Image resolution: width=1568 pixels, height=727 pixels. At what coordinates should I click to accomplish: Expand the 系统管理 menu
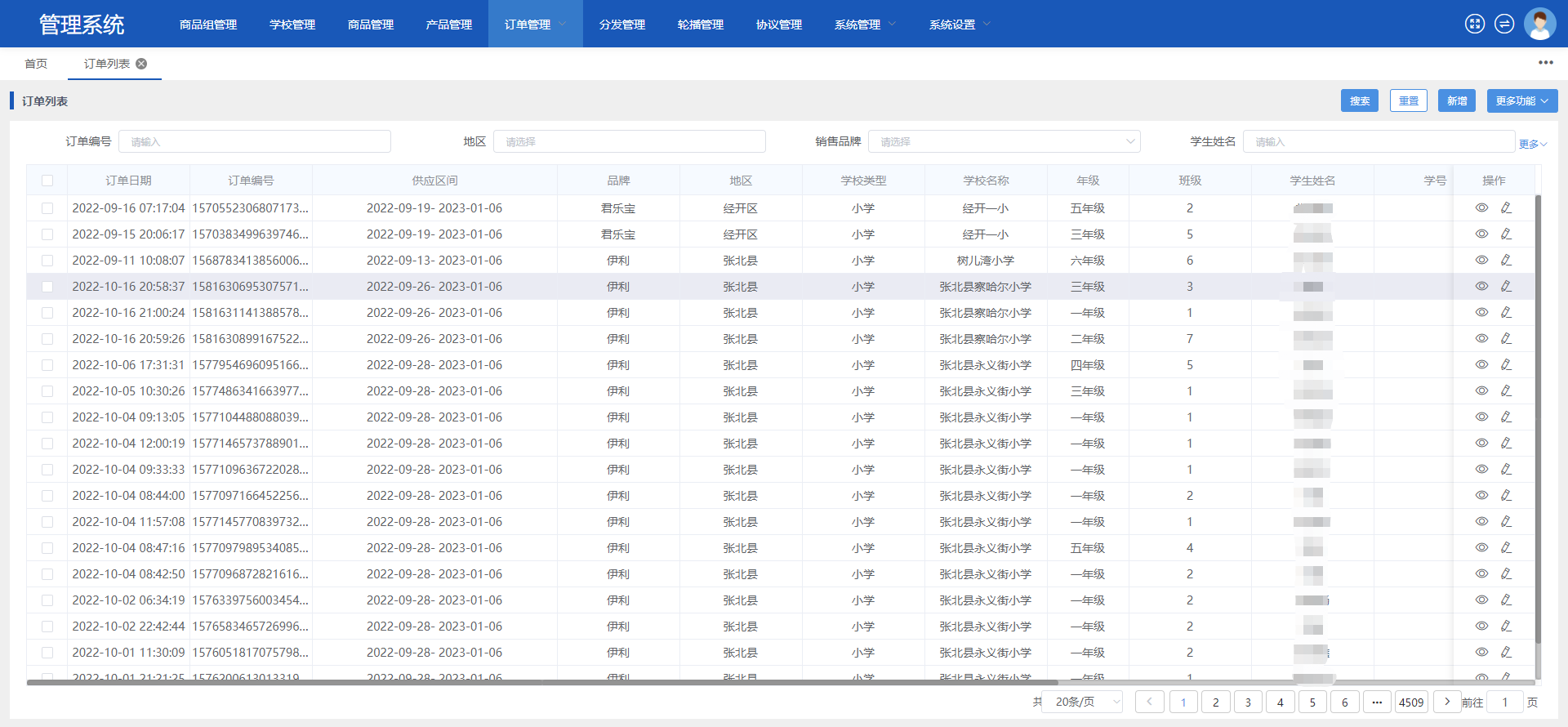coord(865,25)
